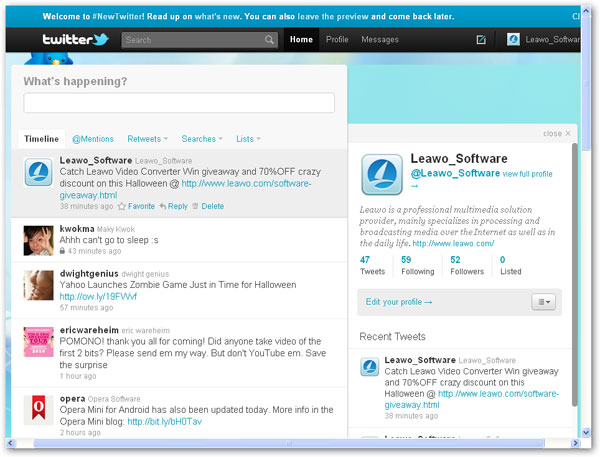The height and width of the screenshot is (457, 600).
Task: Click the lock icon on kwokma tweet
Action: pos(62,251)
